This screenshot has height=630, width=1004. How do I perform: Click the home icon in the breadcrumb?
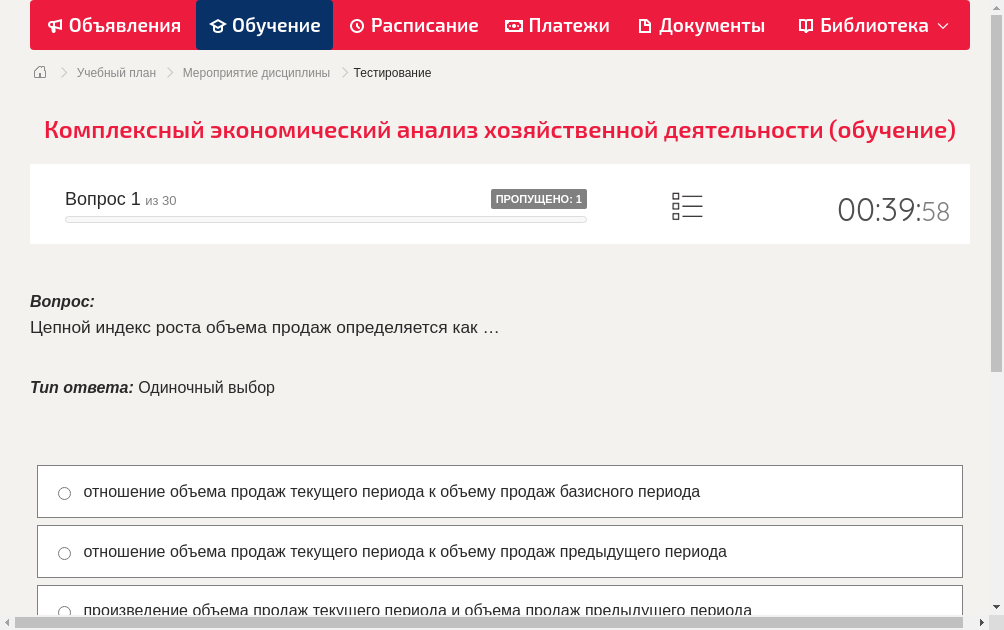pyautogui.click(x=40, y=72)
